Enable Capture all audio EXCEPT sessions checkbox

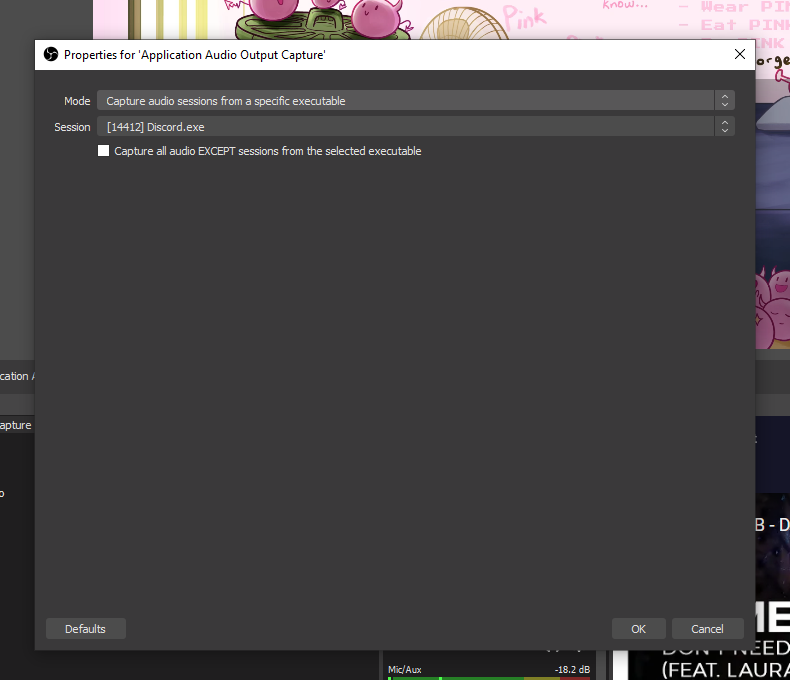pyautogui.click(x=103, y=151)
